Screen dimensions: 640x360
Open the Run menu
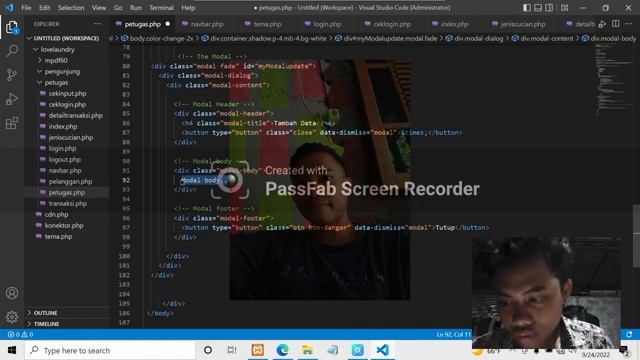136,8
